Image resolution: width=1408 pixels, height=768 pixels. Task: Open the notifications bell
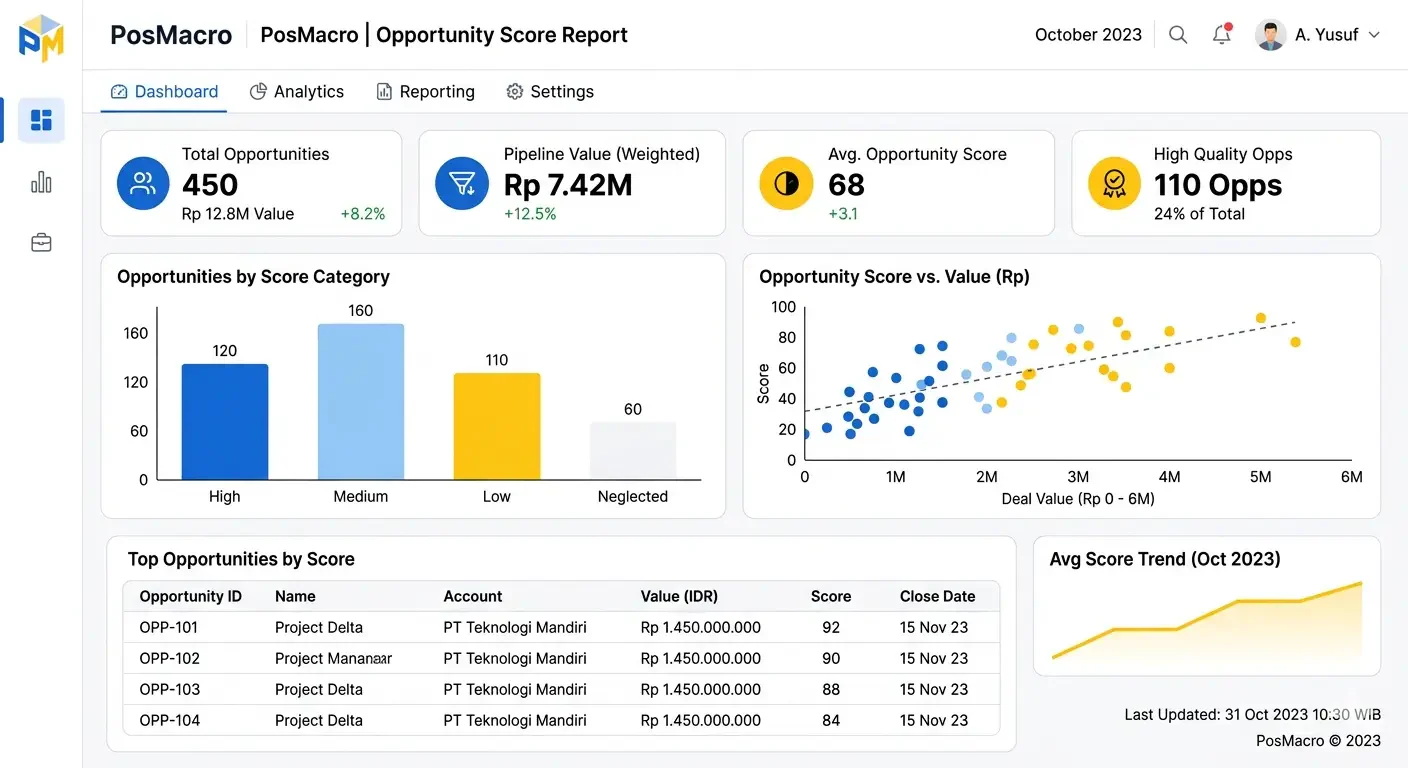1221,35
